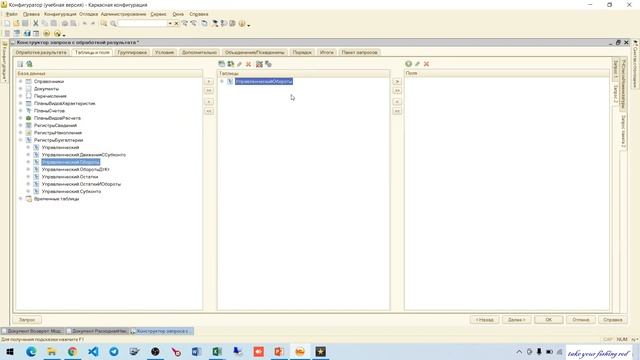The image size is (640, 360).
Task: Click the configuration tree icon, second toolbar row
Action: click(16, 33)
